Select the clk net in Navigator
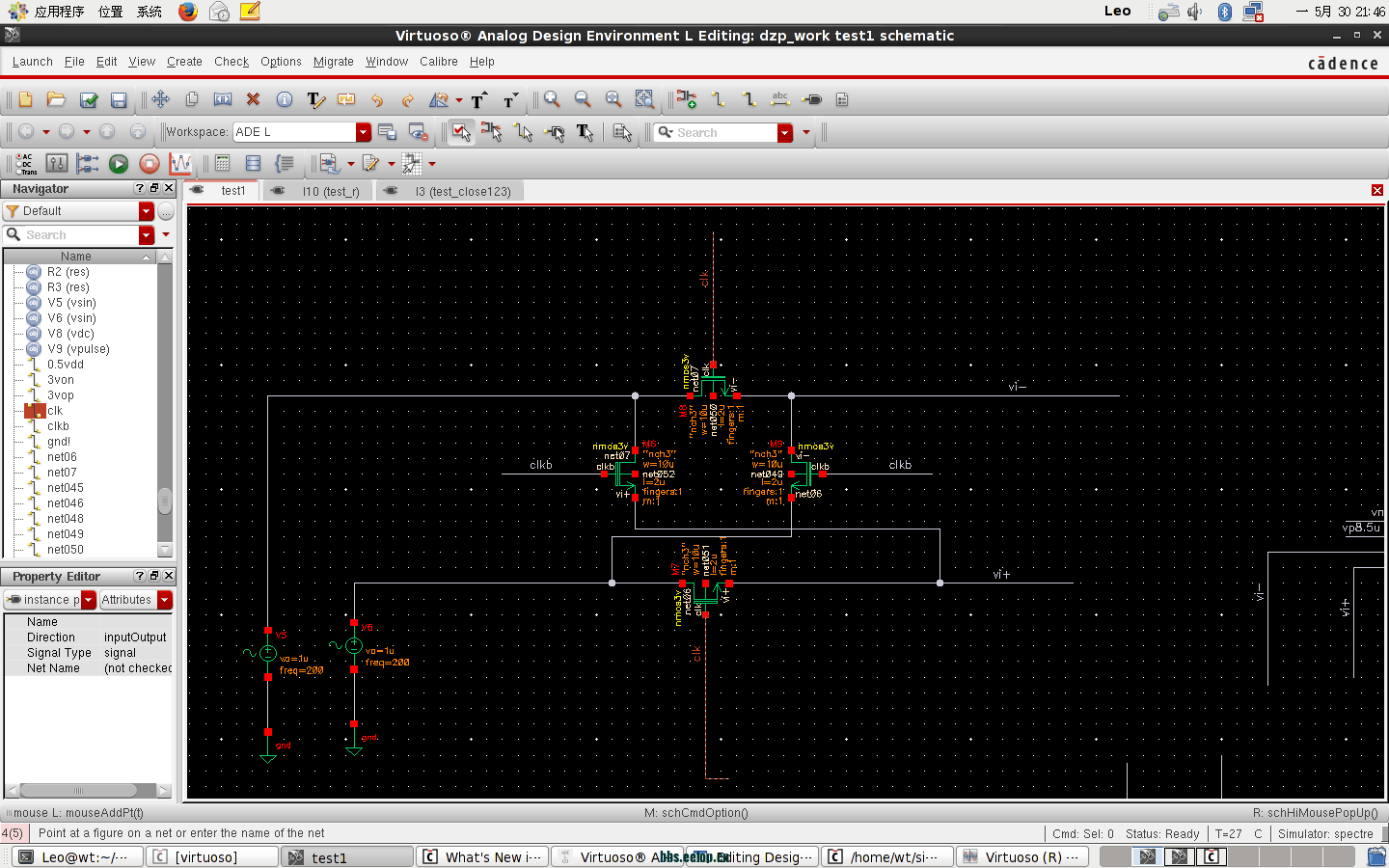The image size is (1389, 868). pos(55,411)
